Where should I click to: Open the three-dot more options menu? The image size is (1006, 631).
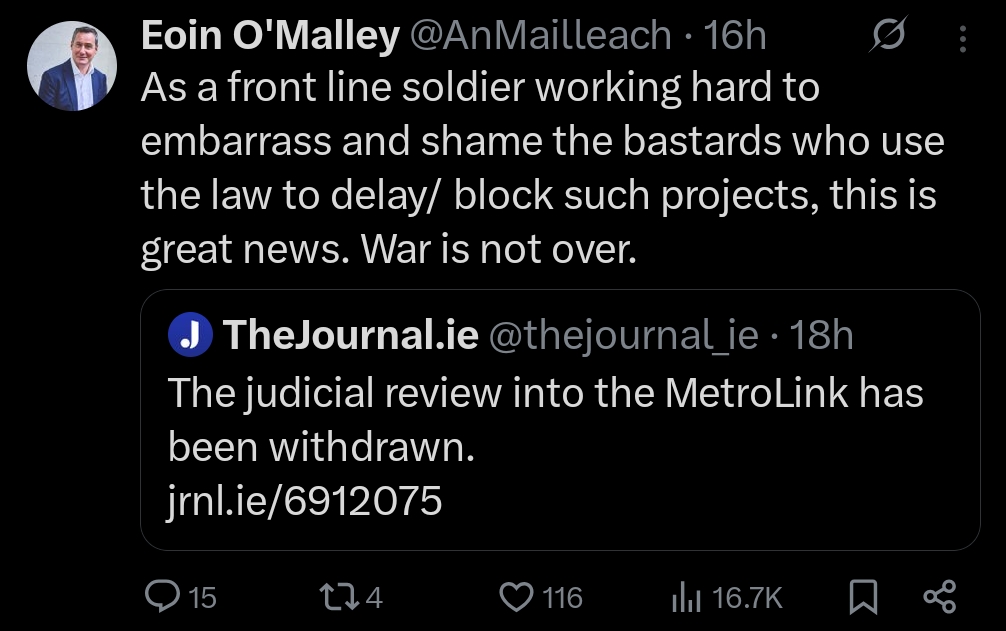[962, 39]
